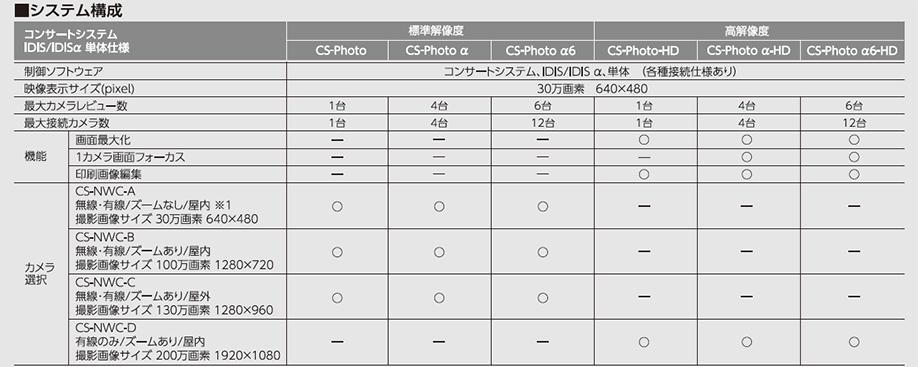Click the 標準解像度 group header
Screen dimensions: 918x367
pos(440,31)
